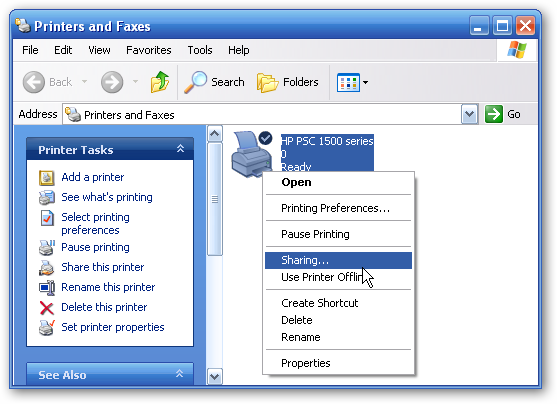Click the scrollbar down arrow in task pane

(x=215, y=377)
